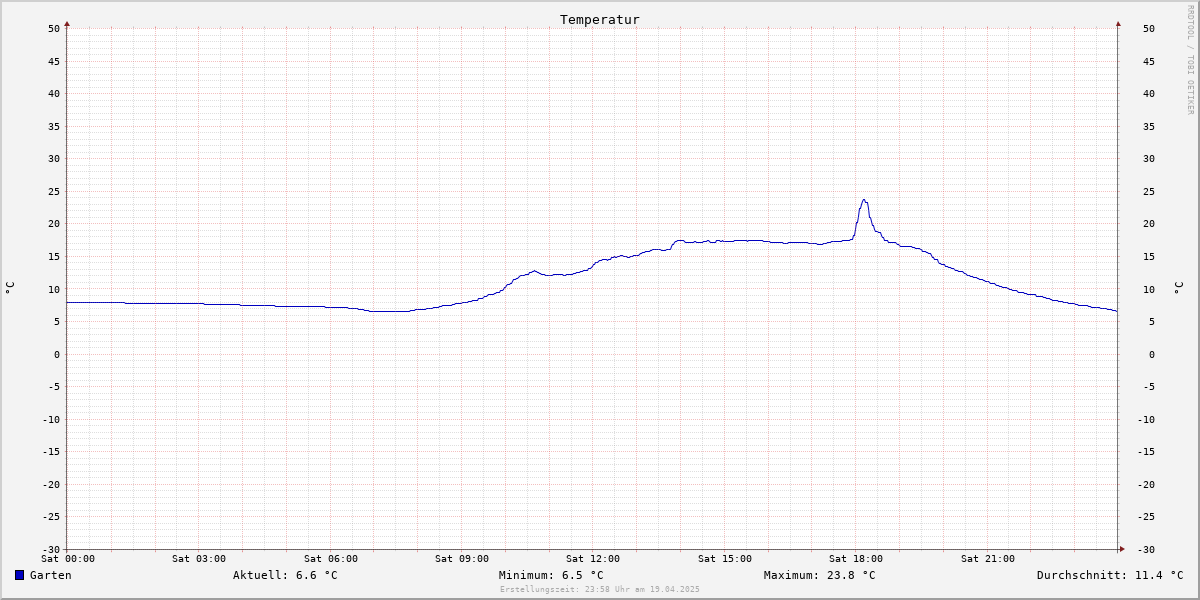This screenshot has height=600, width=1200.
Task: Click the '0' label on the left y-axis
Action: click(x=57, y=355)
